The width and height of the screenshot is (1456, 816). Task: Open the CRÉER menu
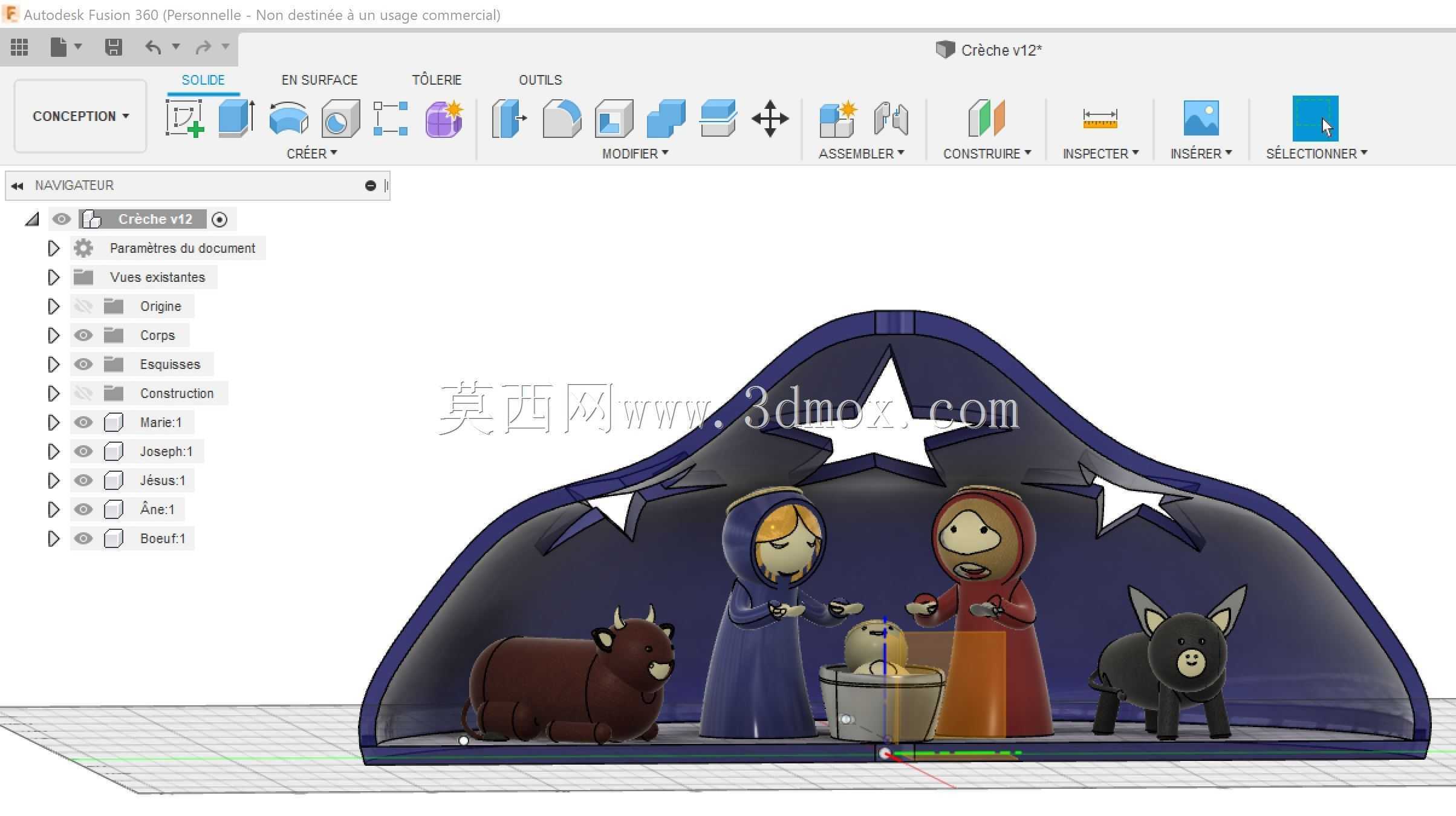click(x=312, y=154)
